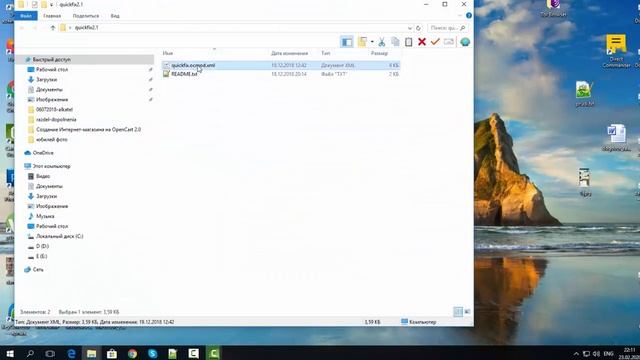Open Локальный диск (C:)
Viewport: 640px width, 360px height.
click(59, 236)
